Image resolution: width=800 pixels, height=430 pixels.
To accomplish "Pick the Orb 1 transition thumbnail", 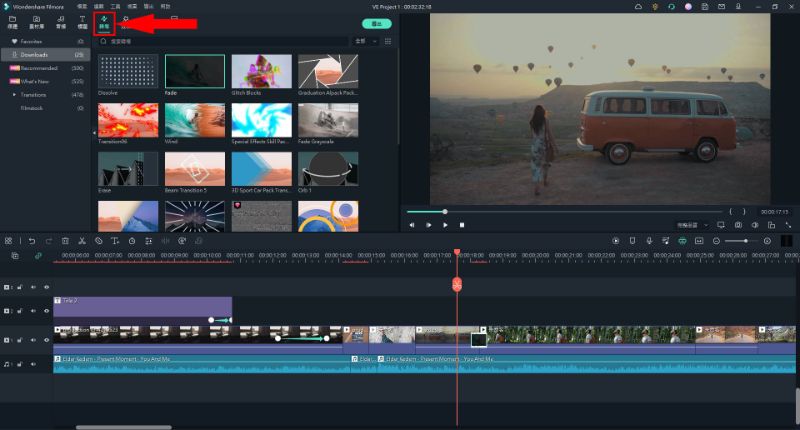I will point(328,169).
